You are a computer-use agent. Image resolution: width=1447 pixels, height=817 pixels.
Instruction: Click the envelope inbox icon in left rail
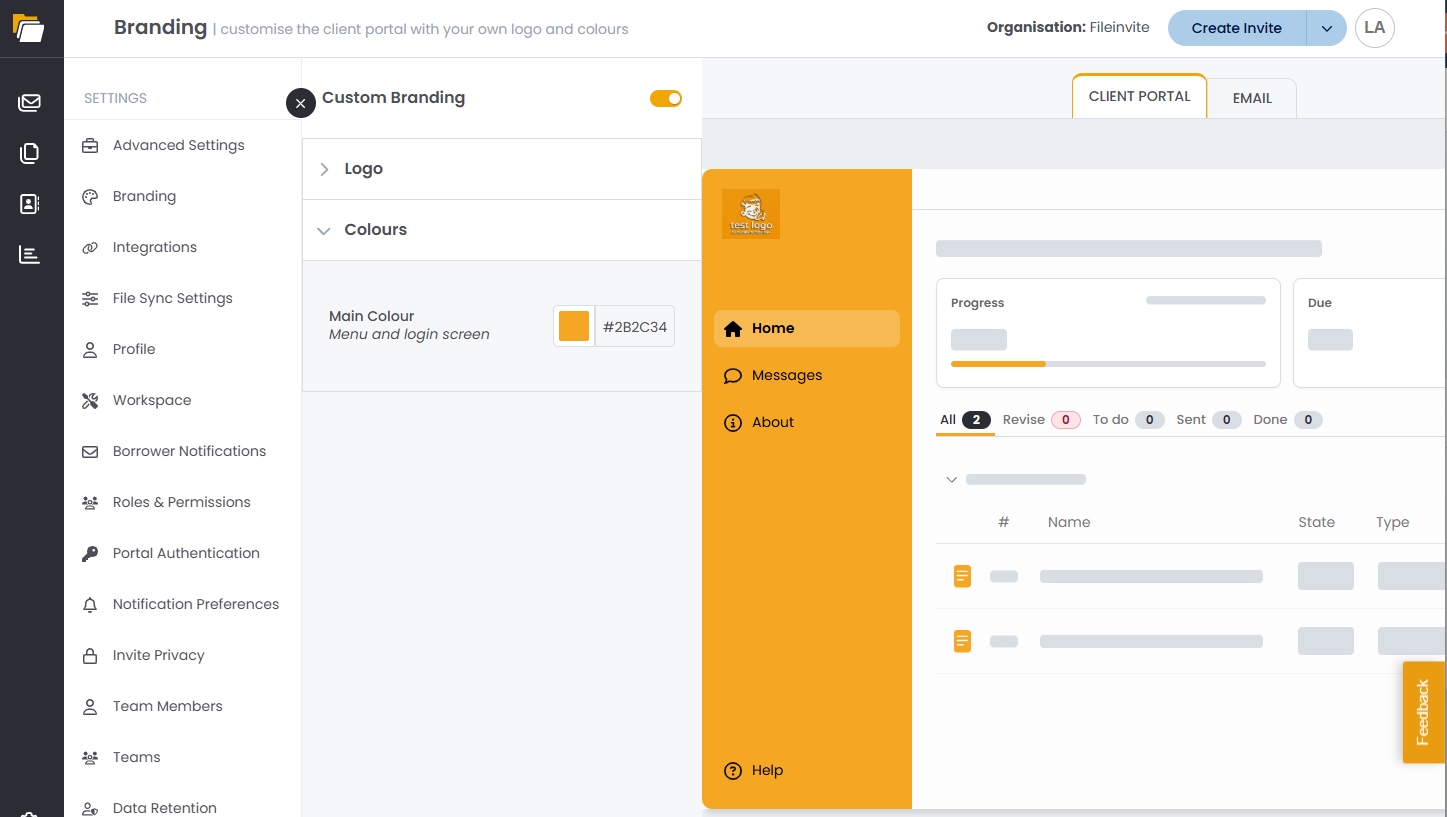[x=30, y=102]
